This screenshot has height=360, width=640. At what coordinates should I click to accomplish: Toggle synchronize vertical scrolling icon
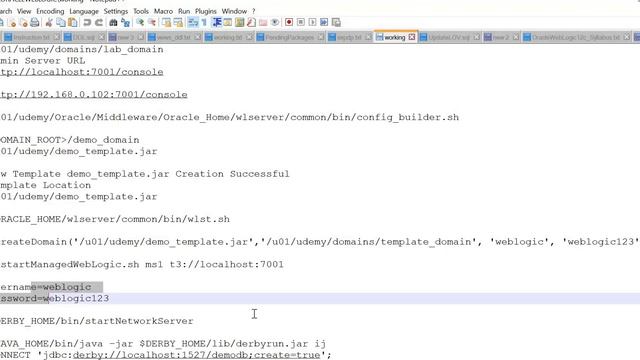166,22
